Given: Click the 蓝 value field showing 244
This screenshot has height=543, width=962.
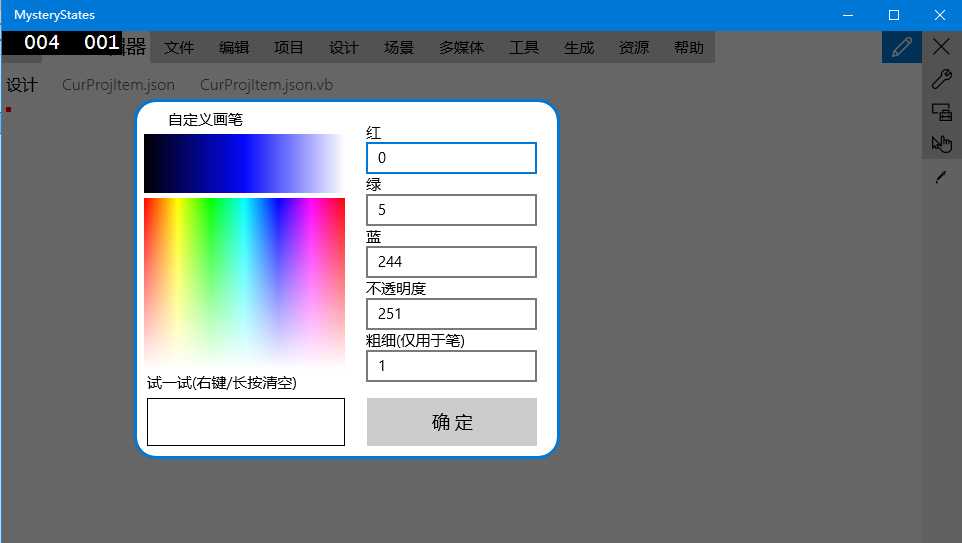Looking at the screenshot, I should pyautogui.click(x=452, y=262).
